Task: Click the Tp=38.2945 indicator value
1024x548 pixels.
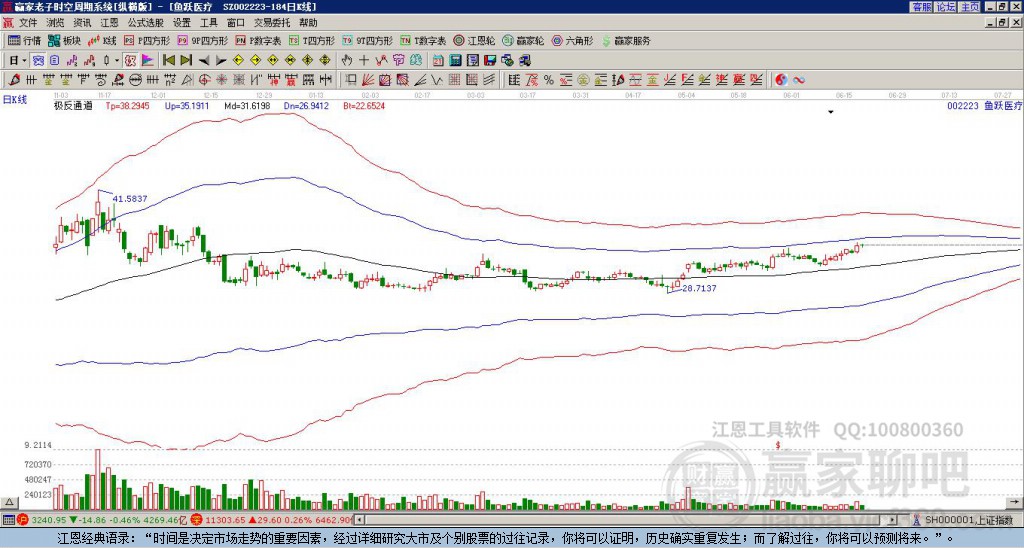Action: [127, 105]
